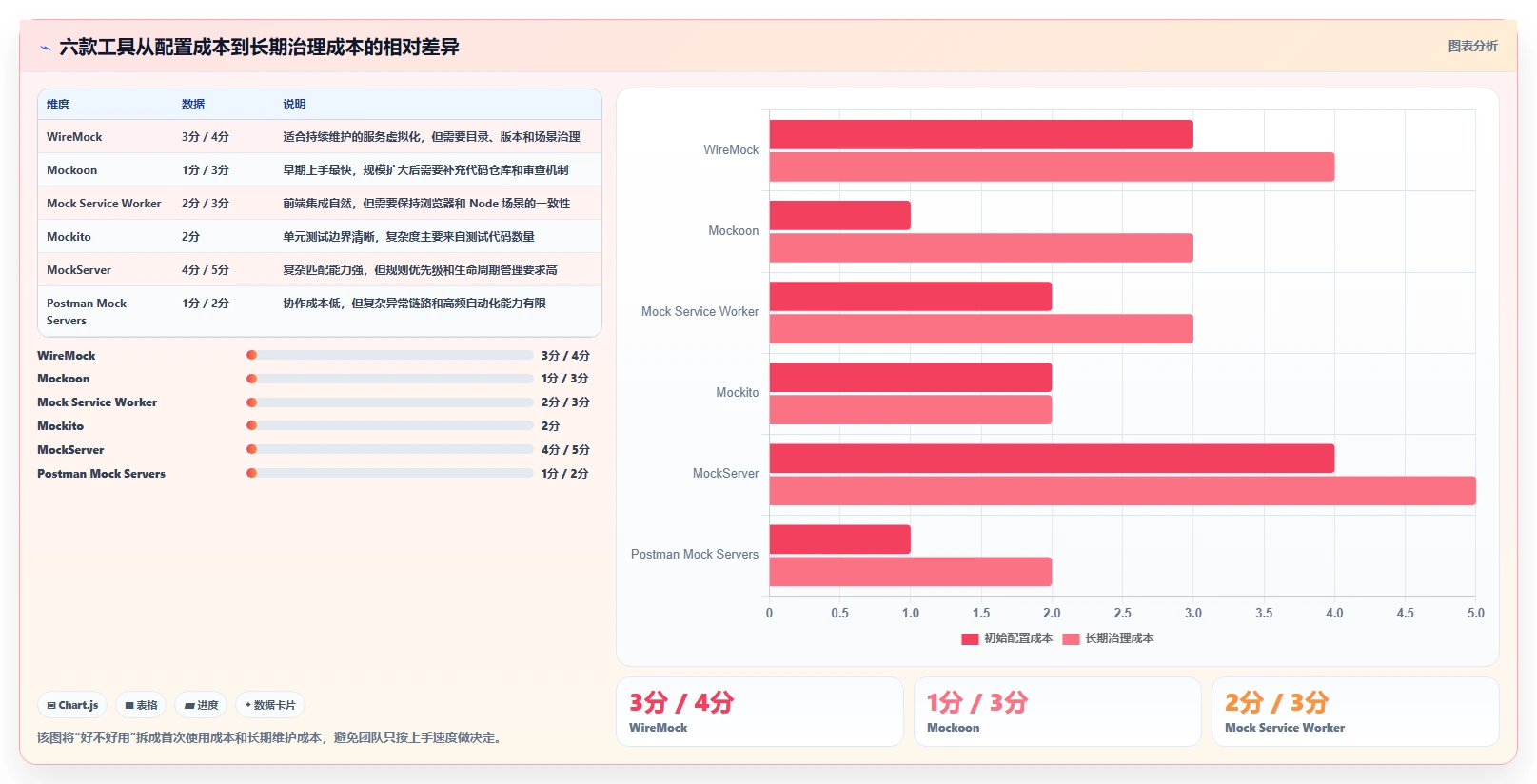
Task: Click the dashboard title 六款工具从配置成本
Action: pos(259,48)
